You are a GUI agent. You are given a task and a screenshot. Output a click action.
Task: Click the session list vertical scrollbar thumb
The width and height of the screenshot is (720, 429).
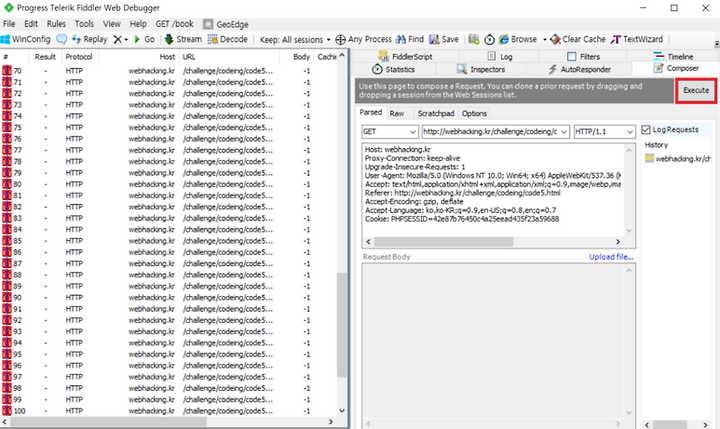pyautogui.click(x=342, y=325)
